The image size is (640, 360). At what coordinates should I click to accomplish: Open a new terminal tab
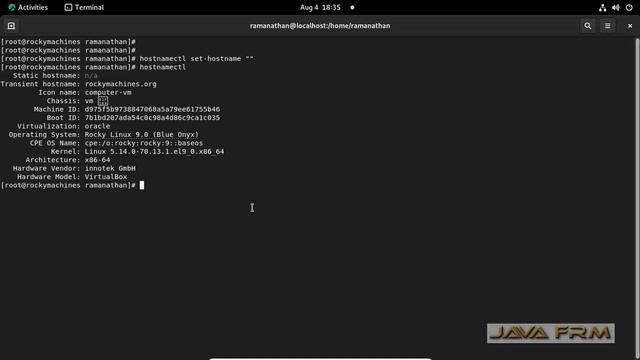tap(11, 26)
